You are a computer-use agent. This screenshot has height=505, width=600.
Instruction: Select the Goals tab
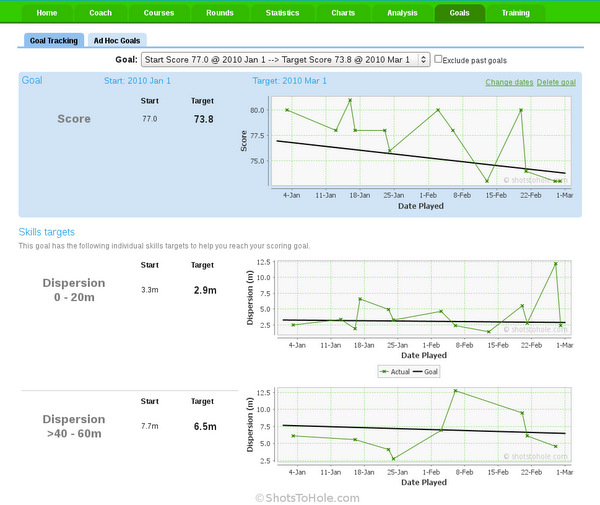pyautogui.click(x=460, y=13)
